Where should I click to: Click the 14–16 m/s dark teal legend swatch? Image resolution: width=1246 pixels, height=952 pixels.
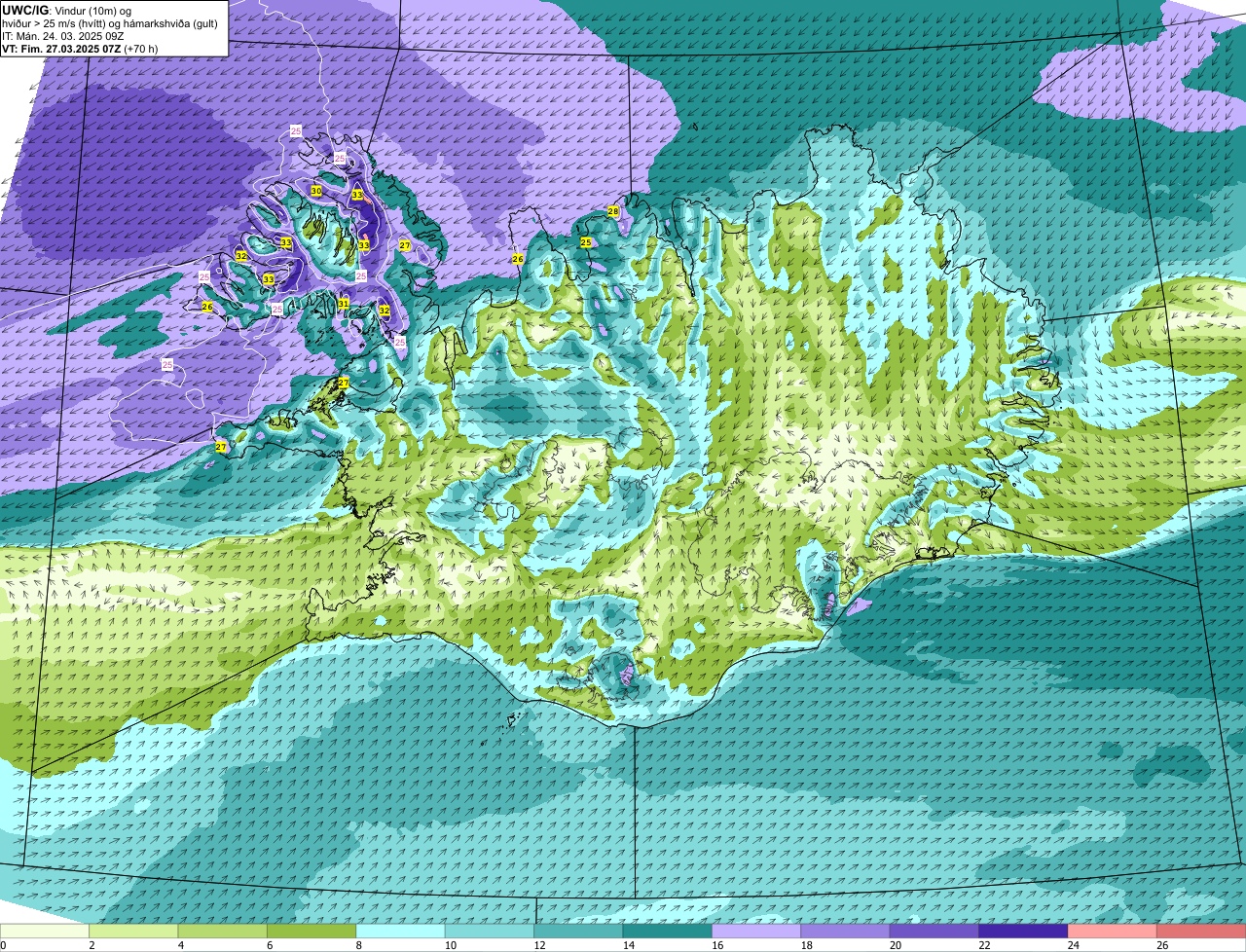[668, 932]
